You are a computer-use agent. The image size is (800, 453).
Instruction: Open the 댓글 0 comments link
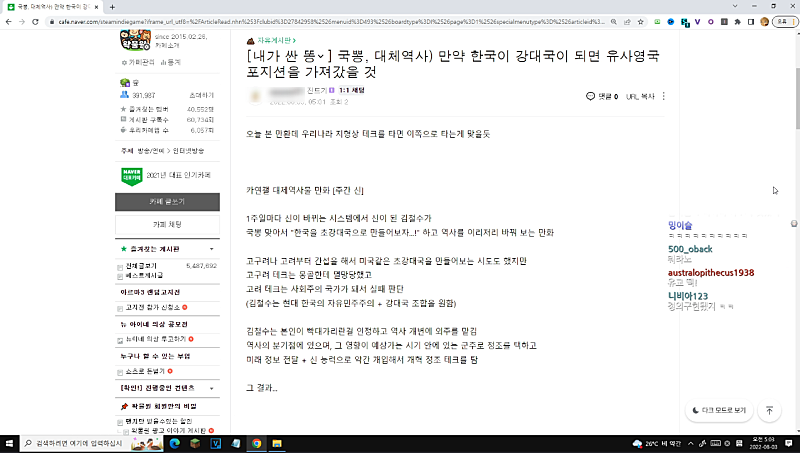pyautogui.click(x=603, y=96)
